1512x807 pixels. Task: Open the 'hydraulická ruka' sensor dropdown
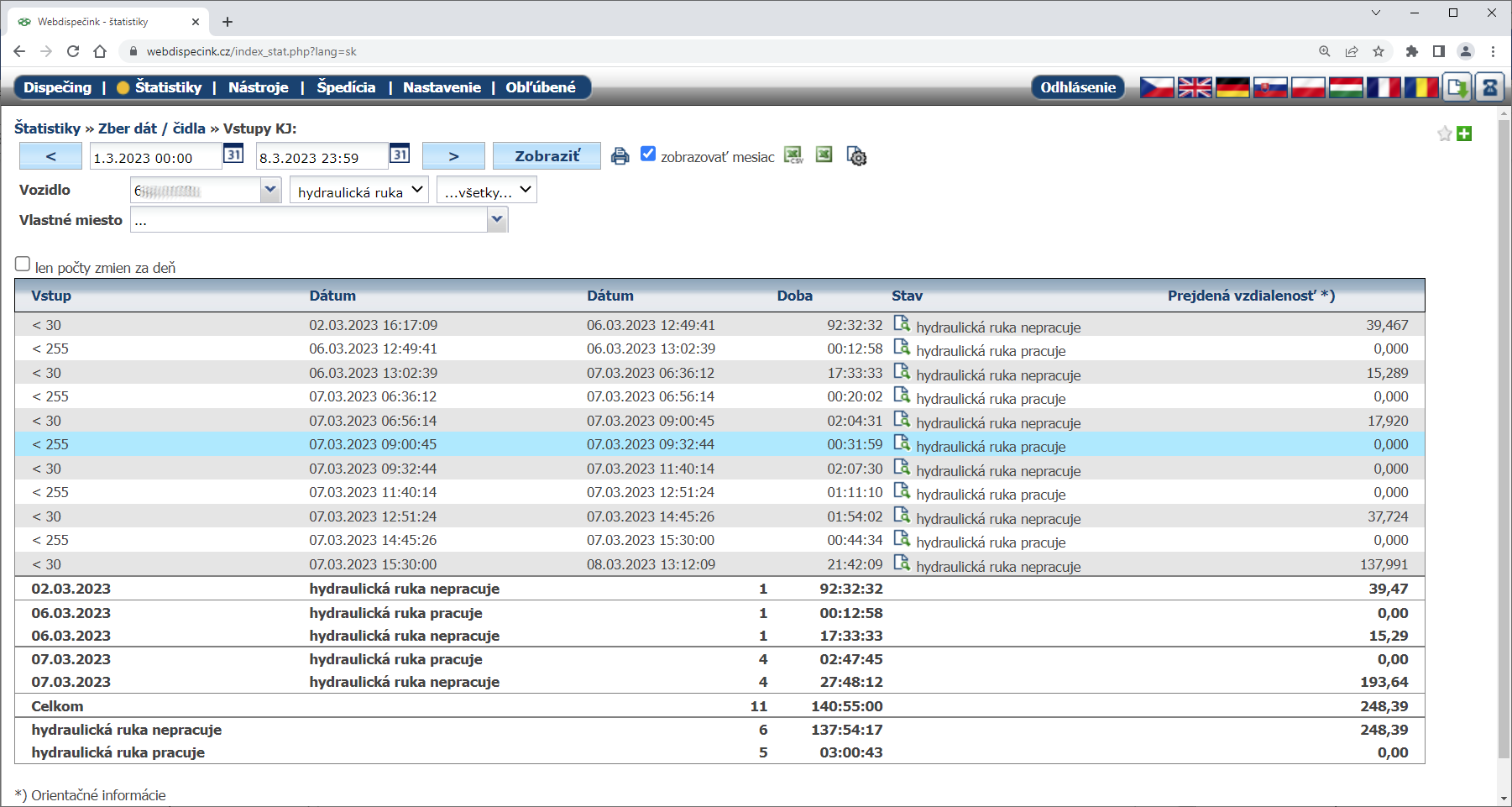click(x=358, y=191)
